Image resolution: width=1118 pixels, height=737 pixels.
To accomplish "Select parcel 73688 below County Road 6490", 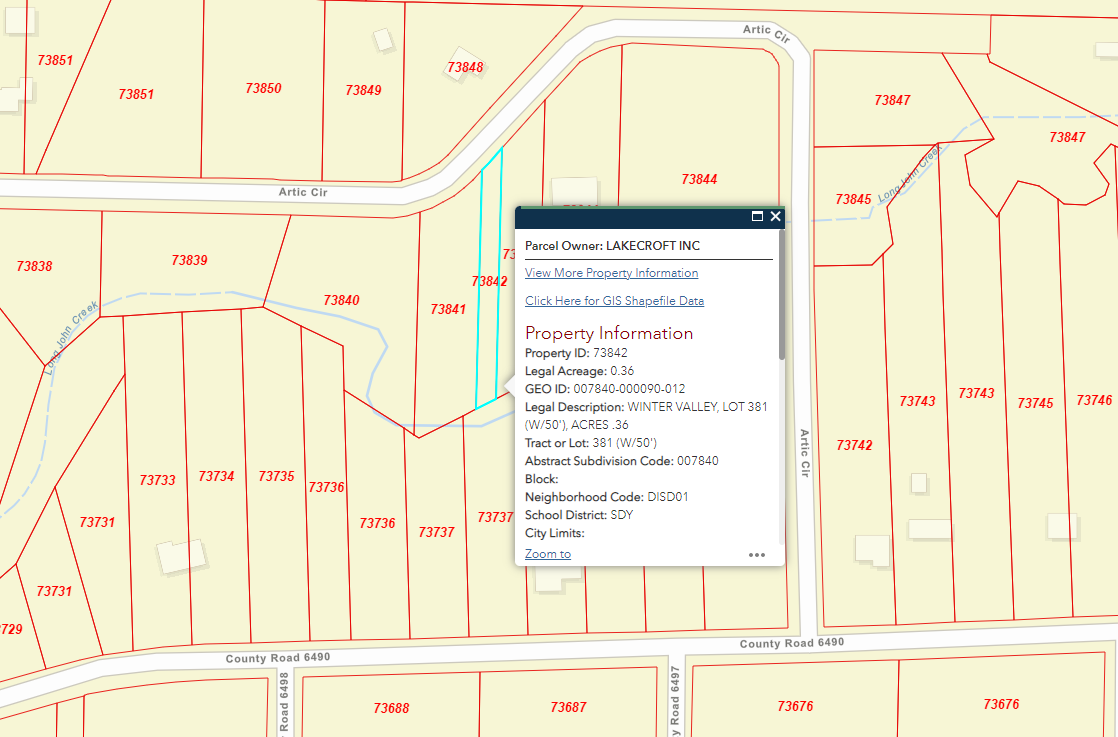I will (391, 708).
